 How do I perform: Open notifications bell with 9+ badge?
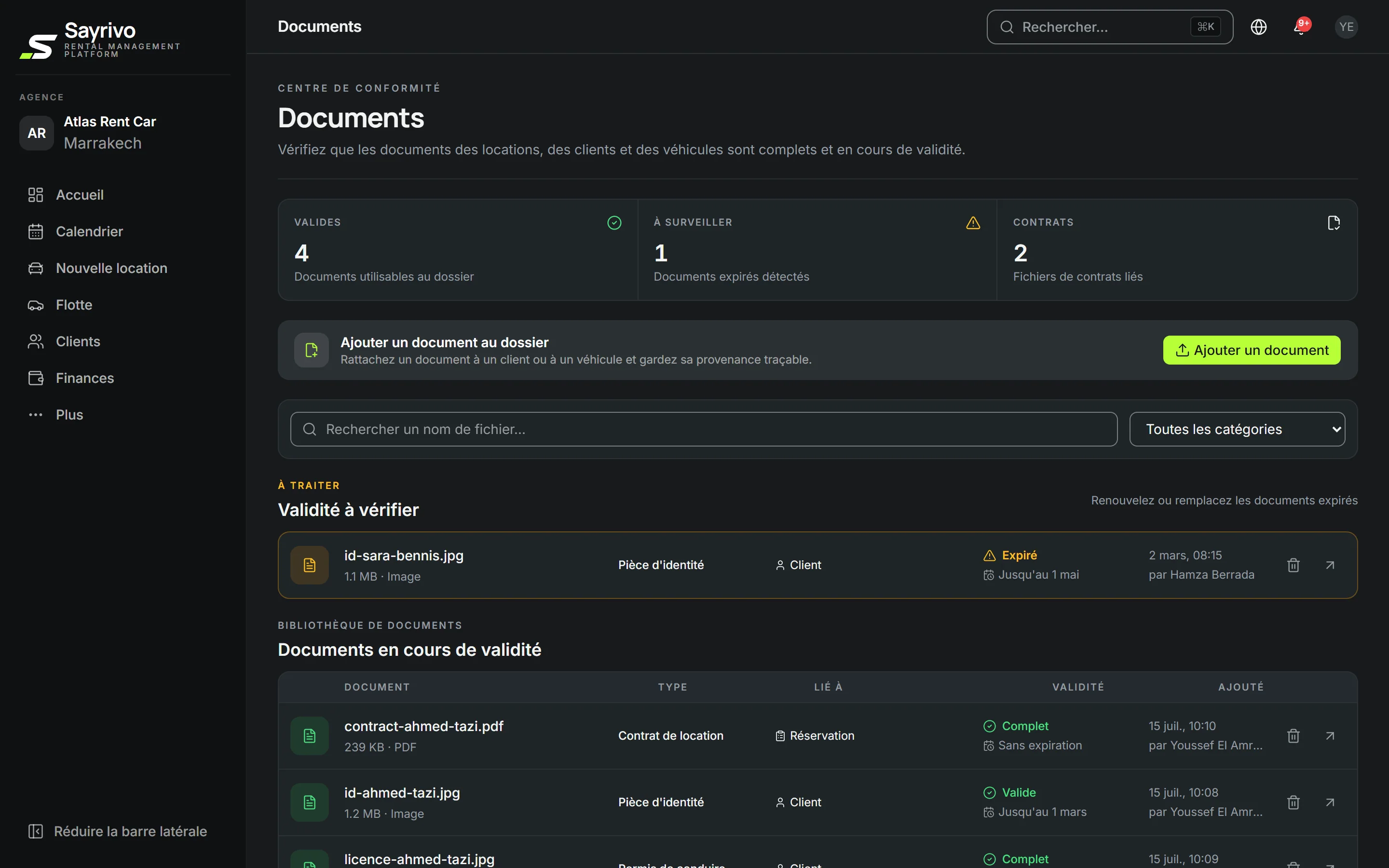(x=1301, y=27)
